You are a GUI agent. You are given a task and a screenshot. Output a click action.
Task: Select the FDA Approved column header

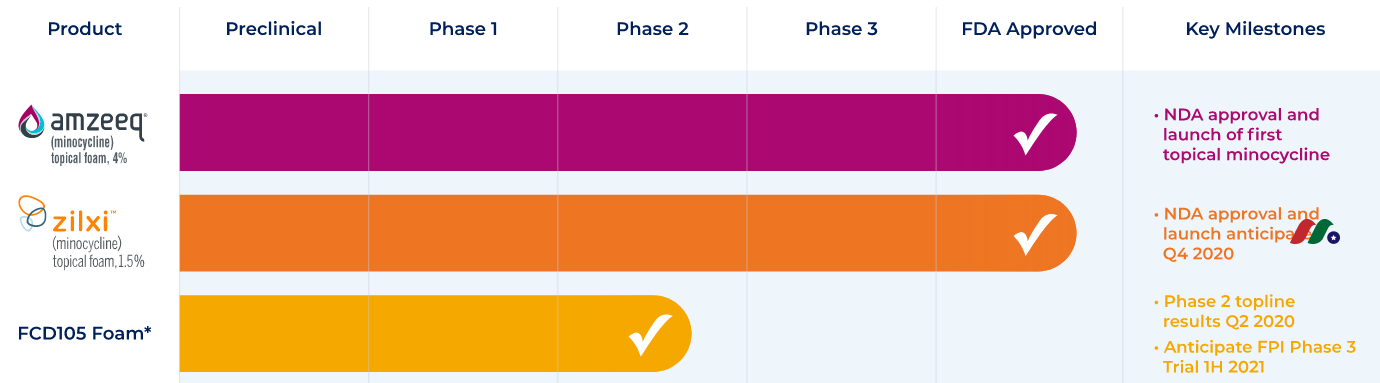[x=1029, y=29]
